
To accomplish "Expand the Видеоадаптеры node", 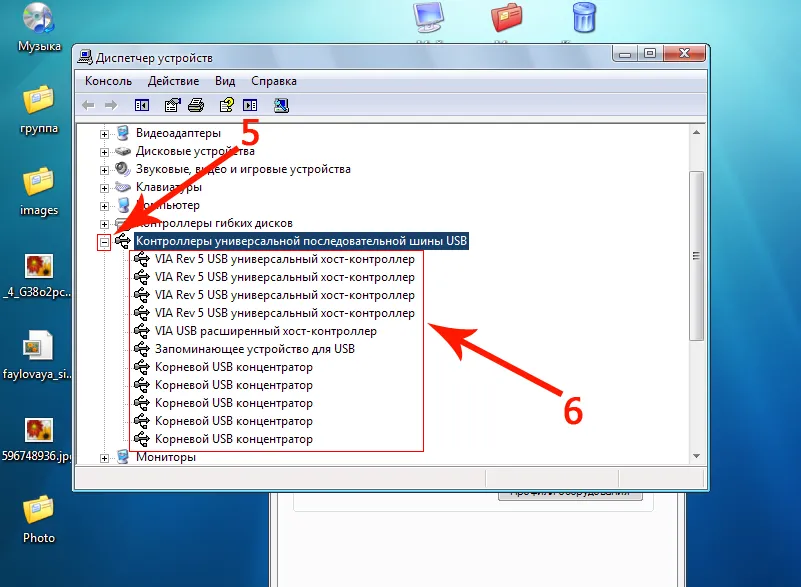I will tap(104, 134).
